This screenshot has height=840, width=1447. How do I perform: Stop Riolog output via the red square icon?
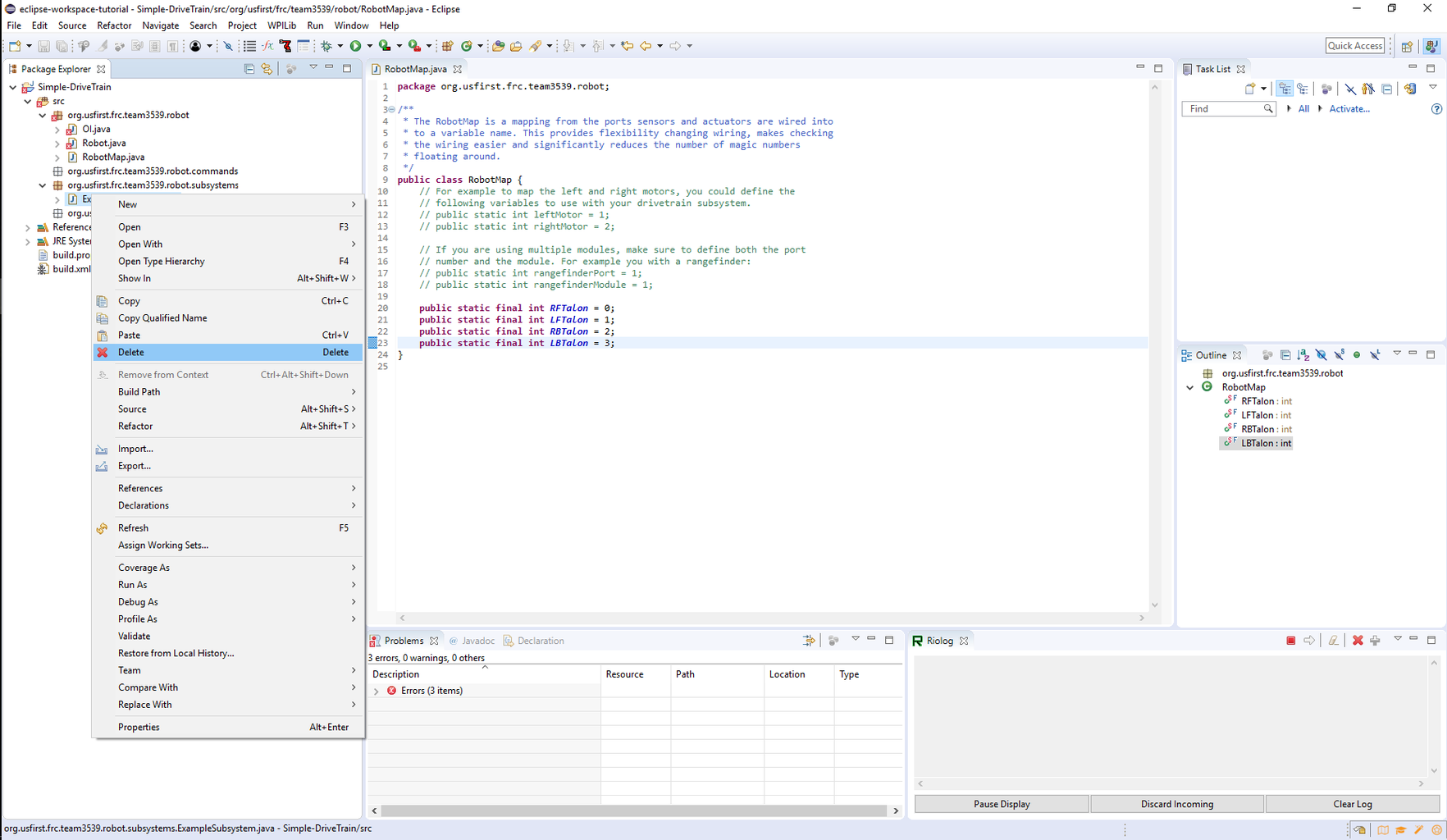(1290, 640)
